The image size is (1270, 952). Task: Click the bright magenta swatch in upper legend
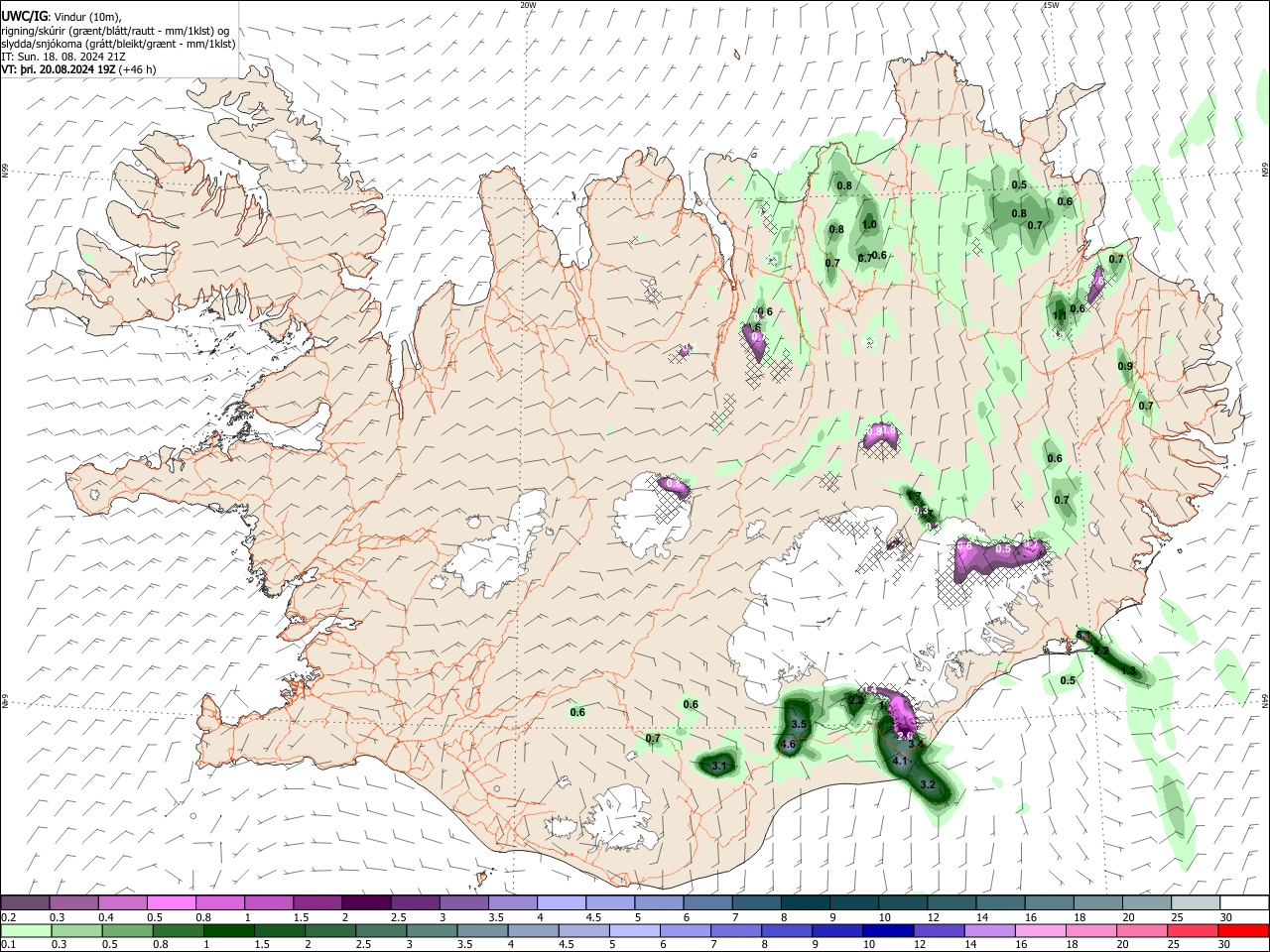[171, 903]
